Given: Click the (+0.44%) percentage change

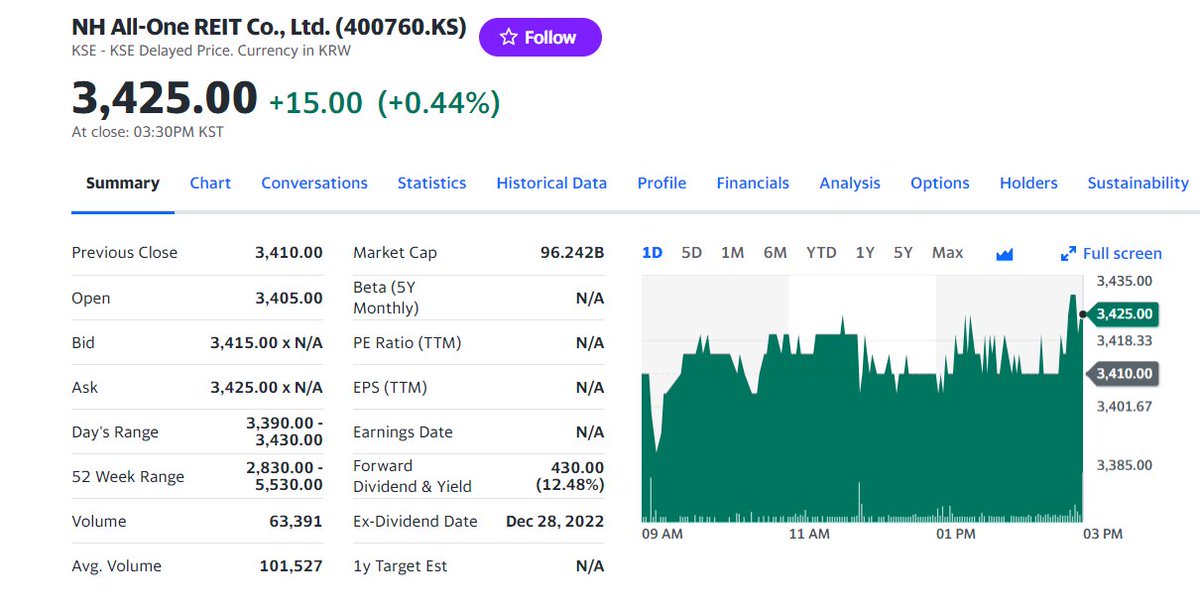Looking at the screenshot, I should point(438,102).
